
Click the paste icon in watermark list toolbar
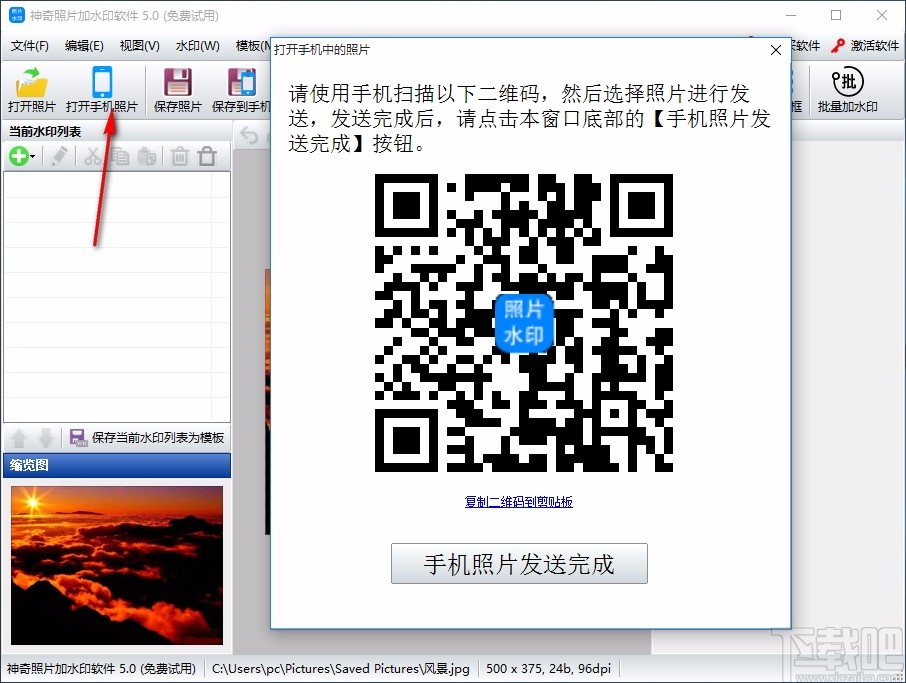[x=147, y=156]
